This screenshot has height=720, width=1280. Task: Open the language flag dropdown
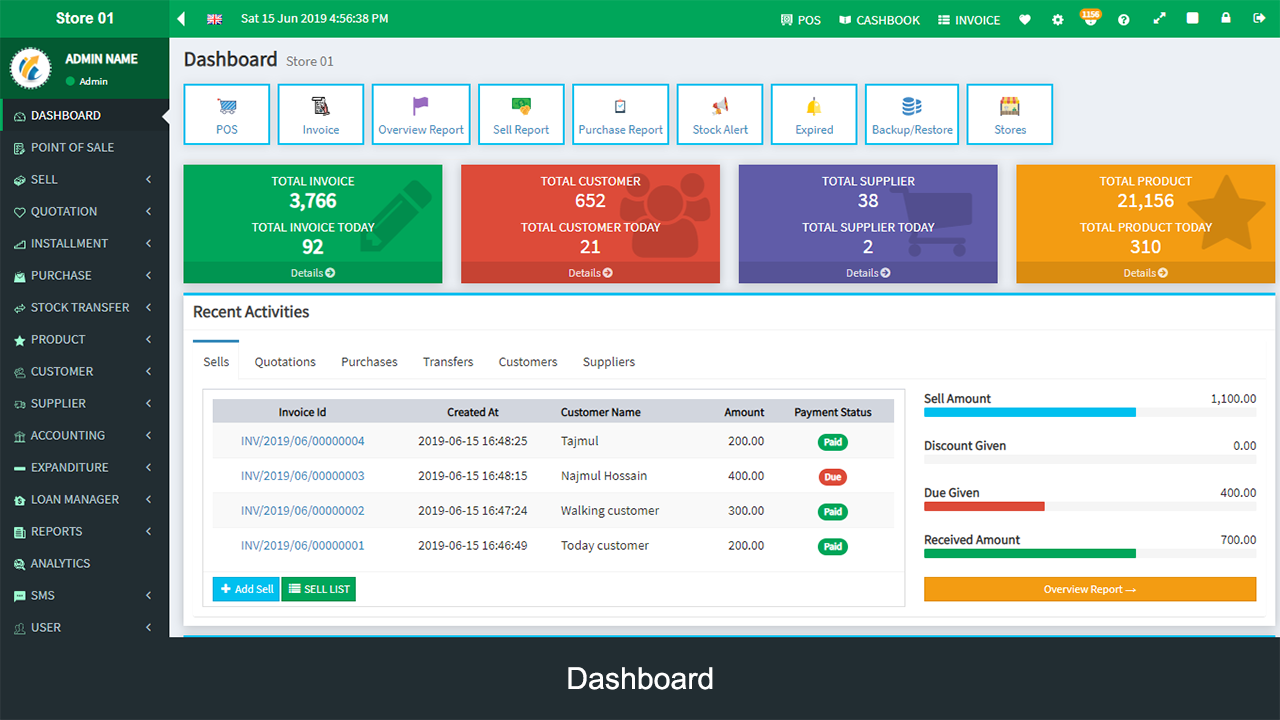(x=213, y=18)
